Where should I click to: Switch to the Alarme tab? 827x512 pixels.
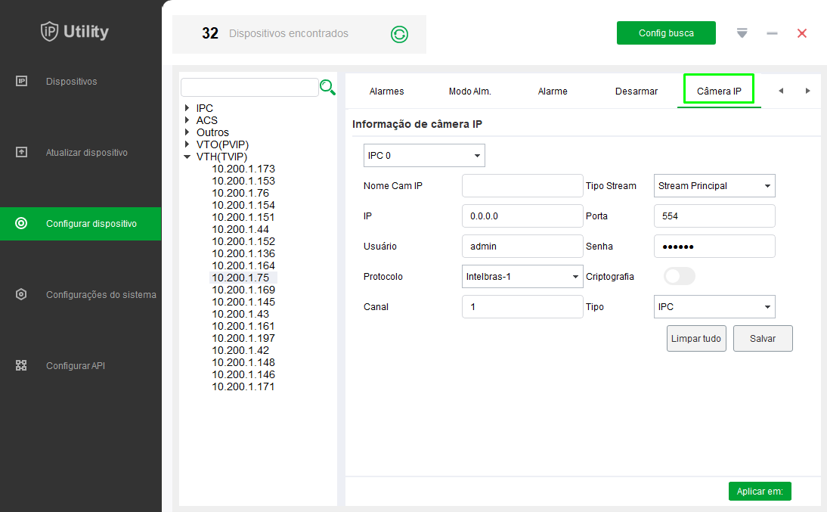tap(553, 91)
